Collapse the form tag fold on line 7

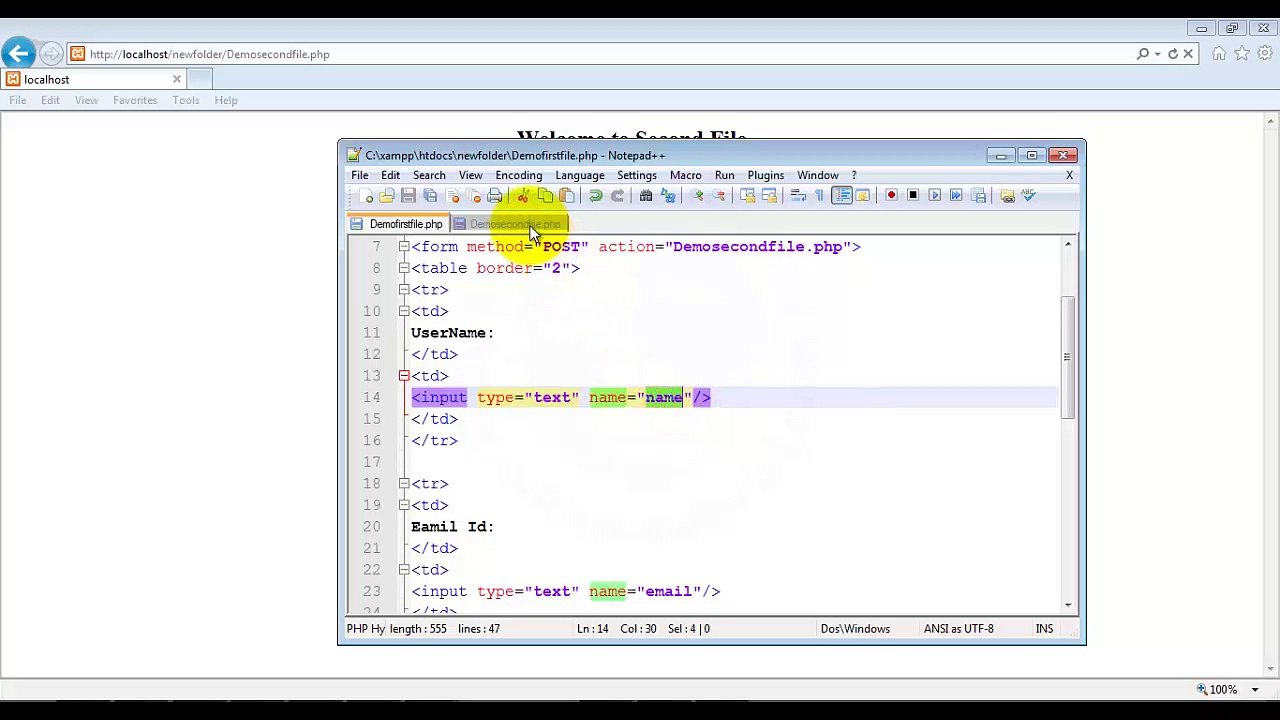(x=404, y=246)
